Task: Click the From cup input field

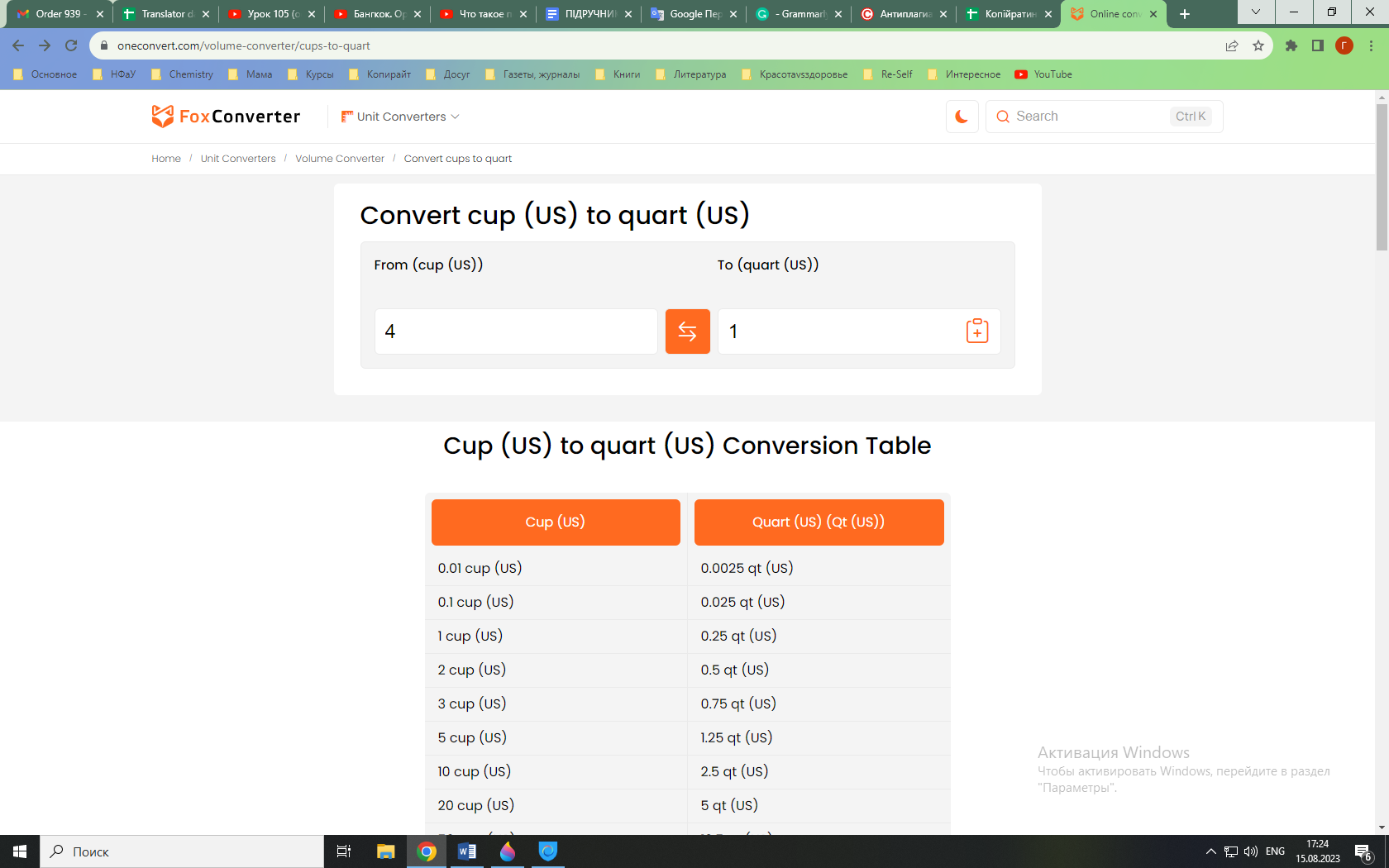Action: [516, 331]
